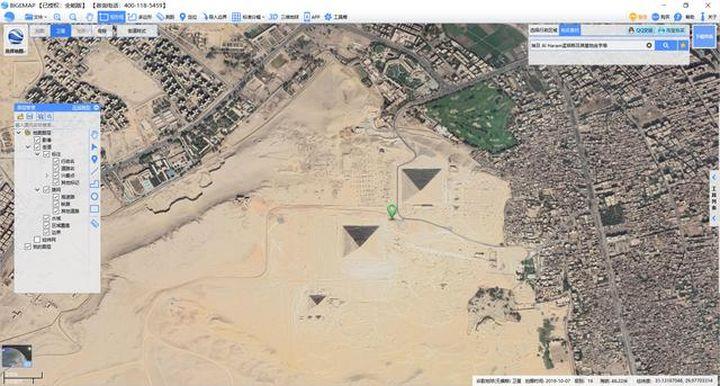
Task: Open the tutorial link (完整教程) in the search panel
Action: tap(672, 30)
